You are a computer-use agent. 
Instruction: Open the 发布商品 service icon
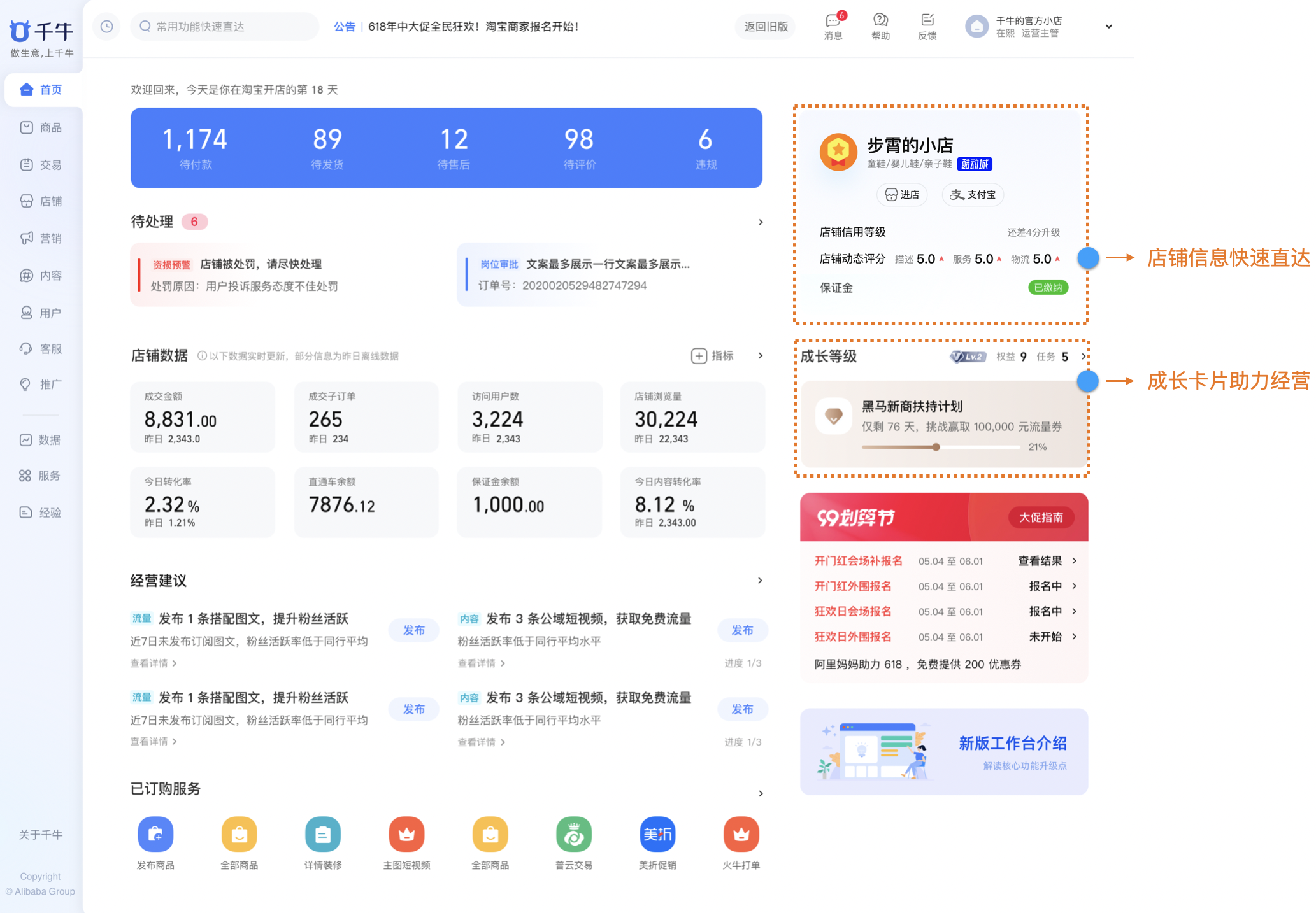tap(155, 834)
